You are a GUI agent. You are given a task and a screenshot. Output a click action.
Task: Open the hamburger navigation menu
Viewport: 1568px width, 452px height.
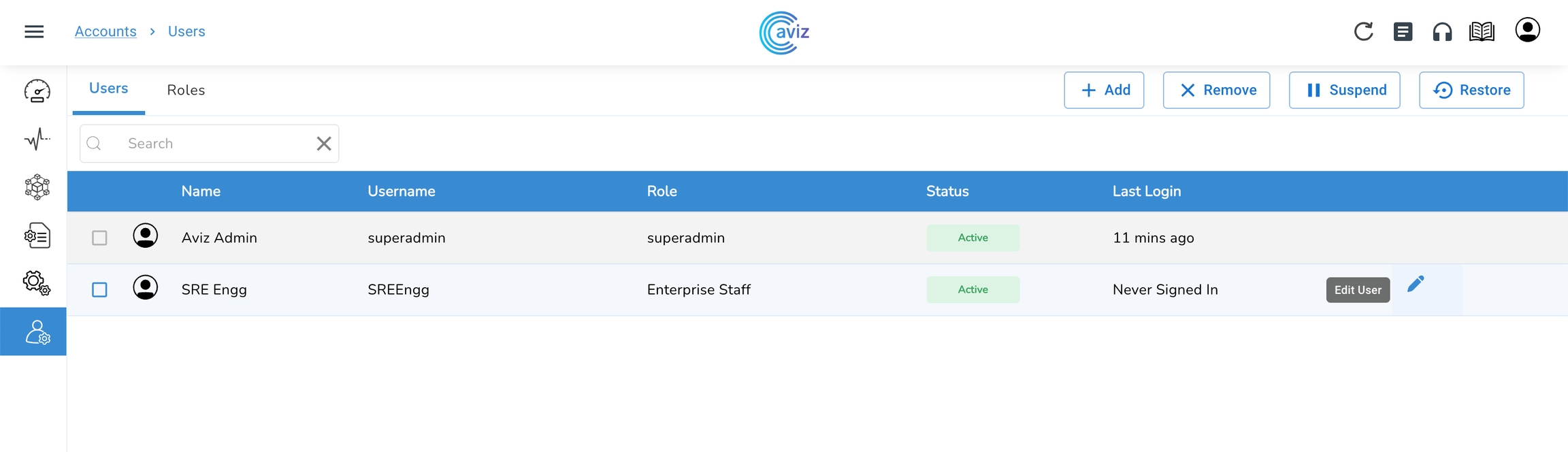tap(34, 31)
